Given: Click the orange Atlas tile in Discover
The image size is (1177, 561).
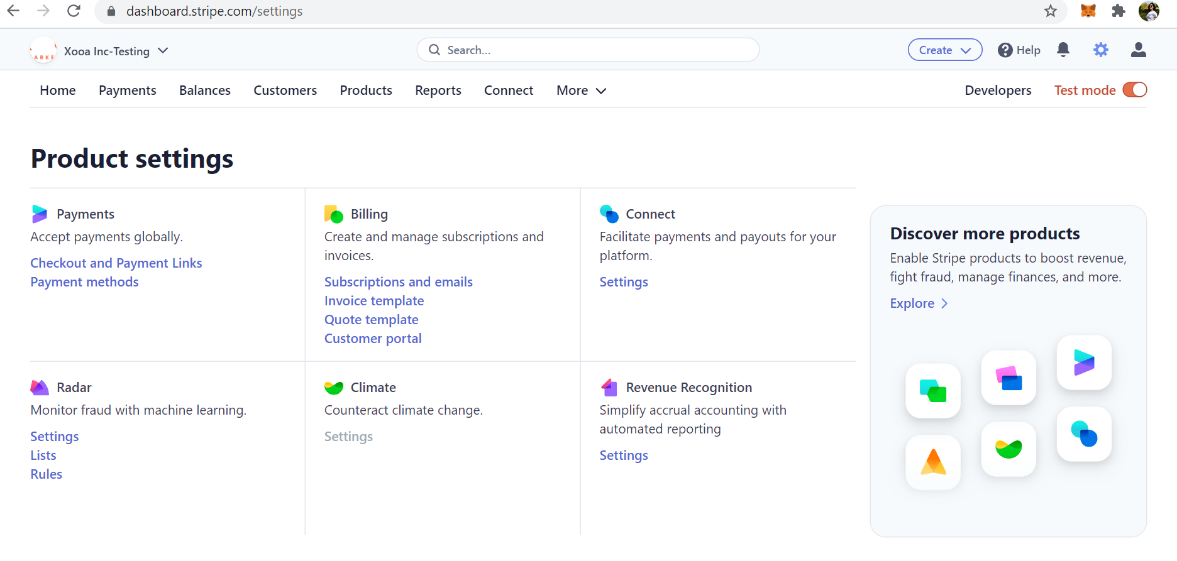Looking at the screenshot, I should 933,463.
